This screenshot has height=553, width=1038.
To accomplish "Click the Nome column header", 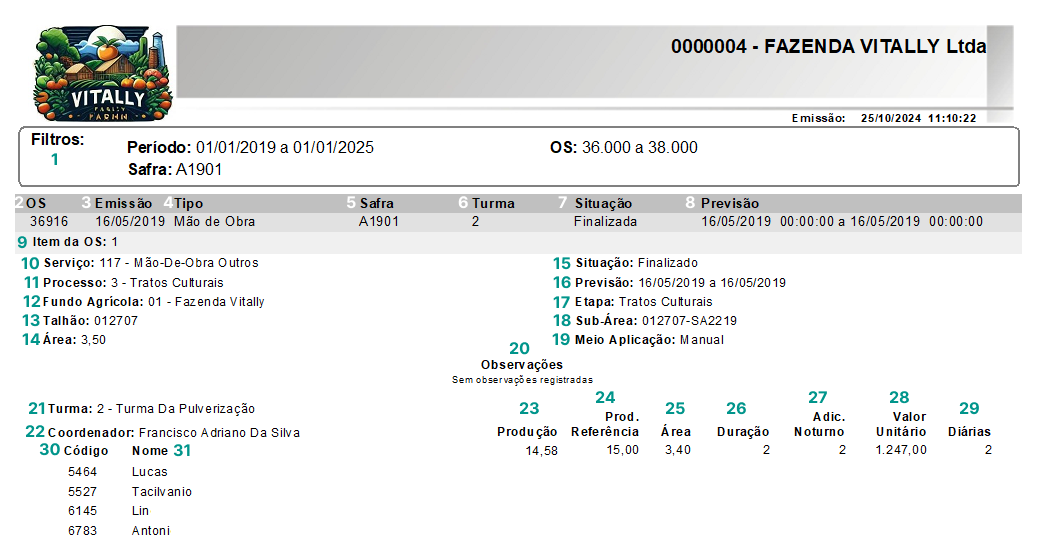I will pyautogui.click(x=150, y=451).
